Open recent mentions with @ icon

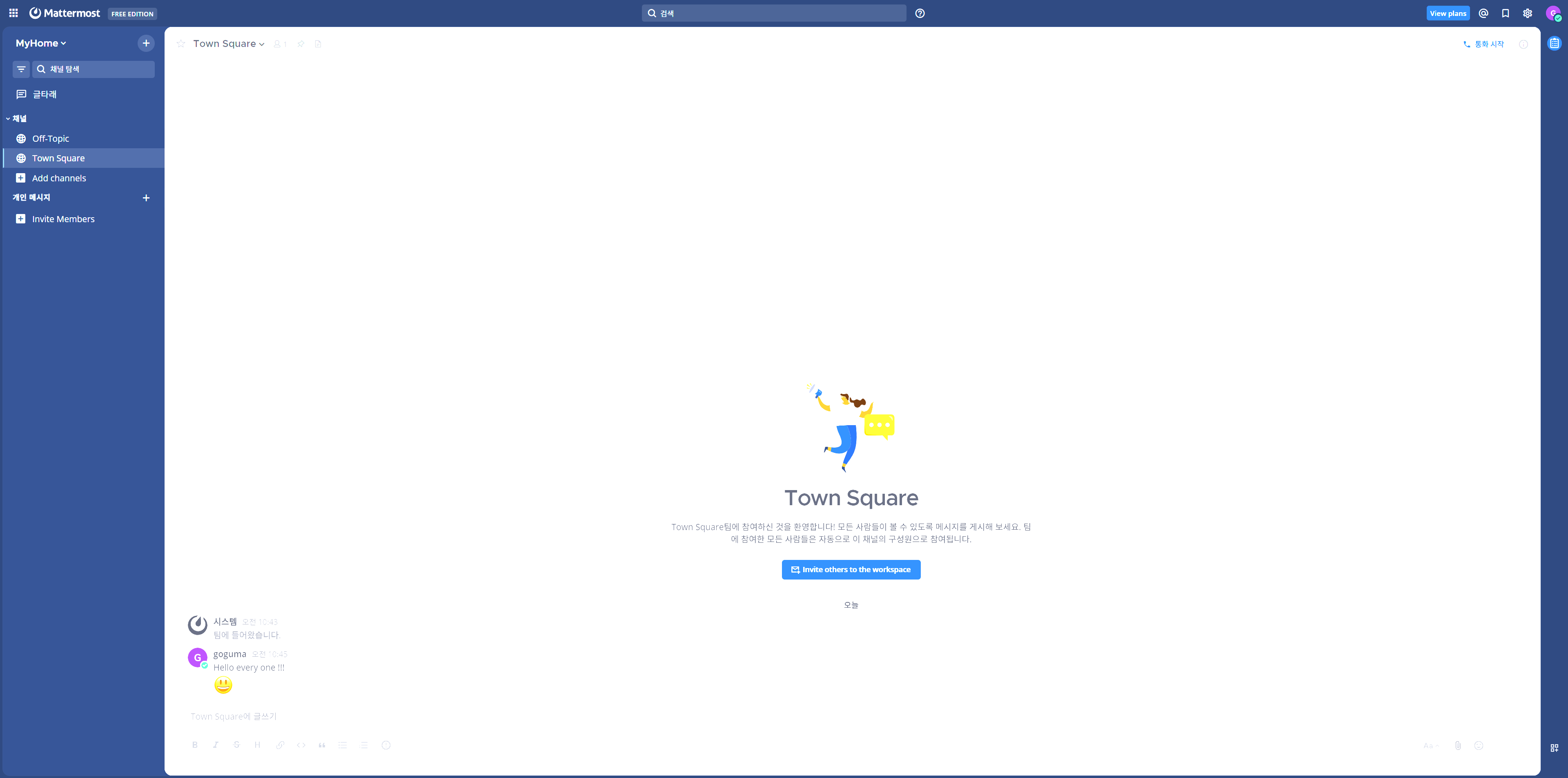(1483, 13)
